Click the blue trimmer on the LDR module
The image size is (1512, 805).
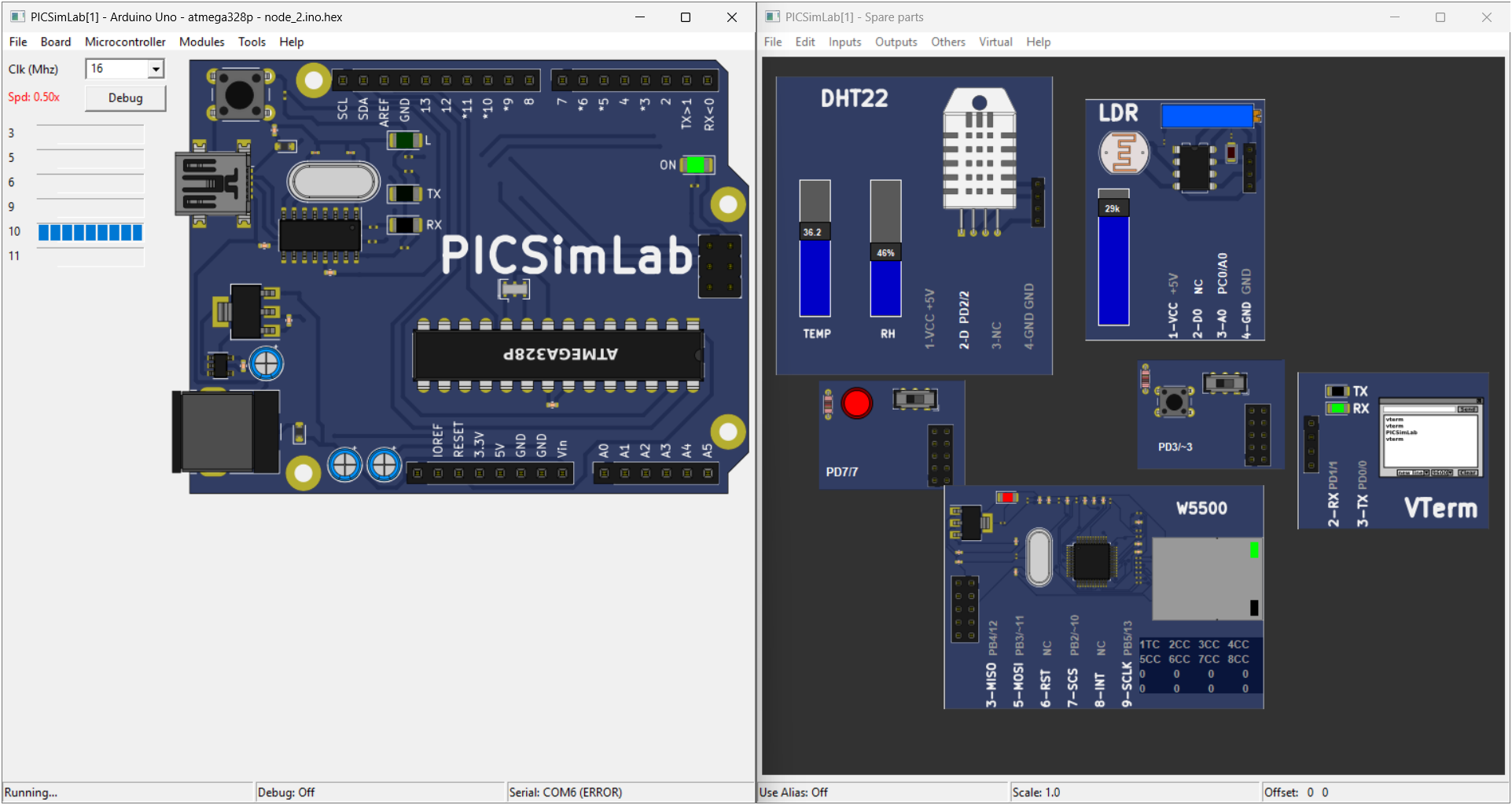[1208, 116]
